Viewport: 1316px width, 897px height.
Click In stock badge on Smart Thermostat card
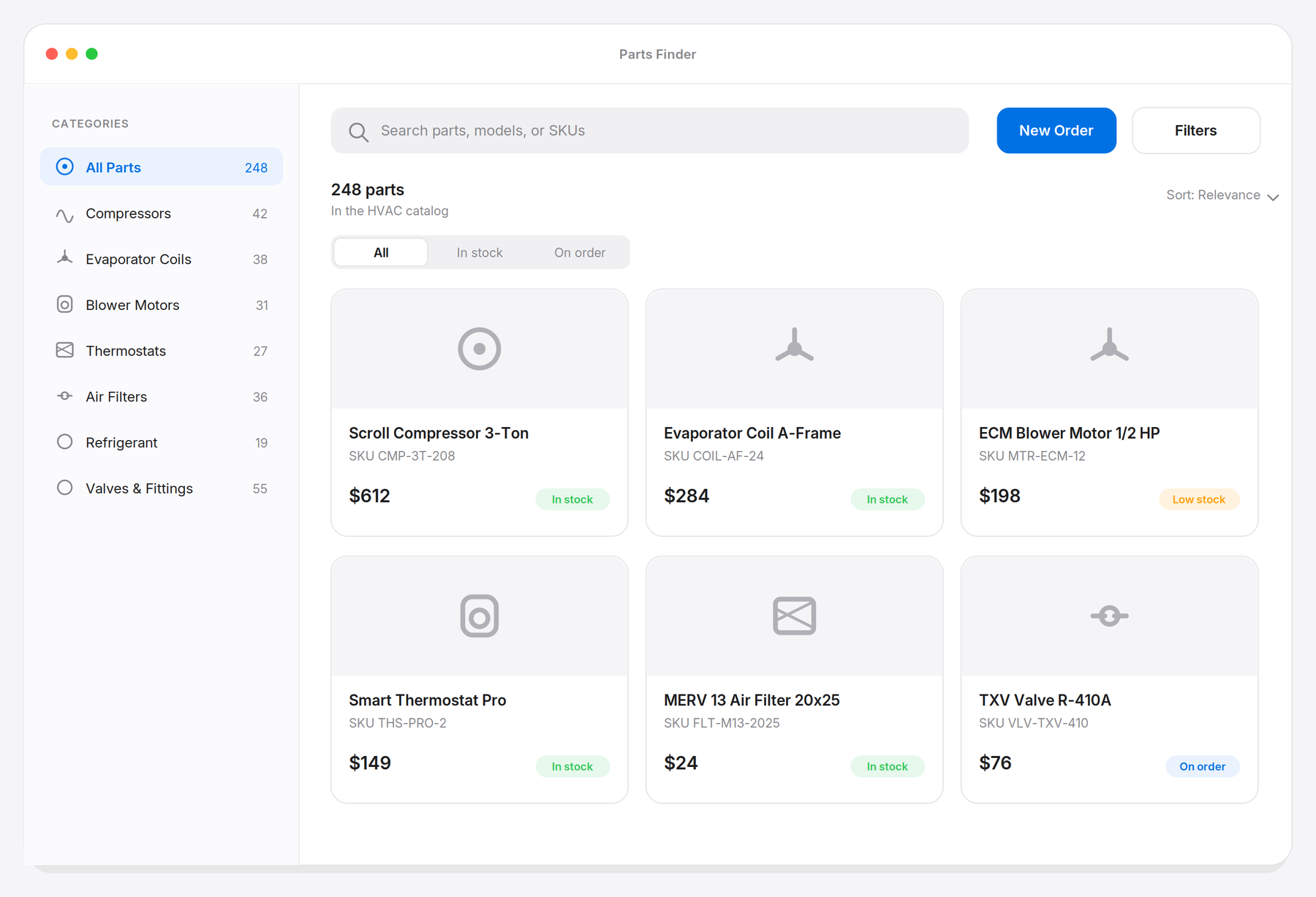pyautogui.click(x=572, y=766)
